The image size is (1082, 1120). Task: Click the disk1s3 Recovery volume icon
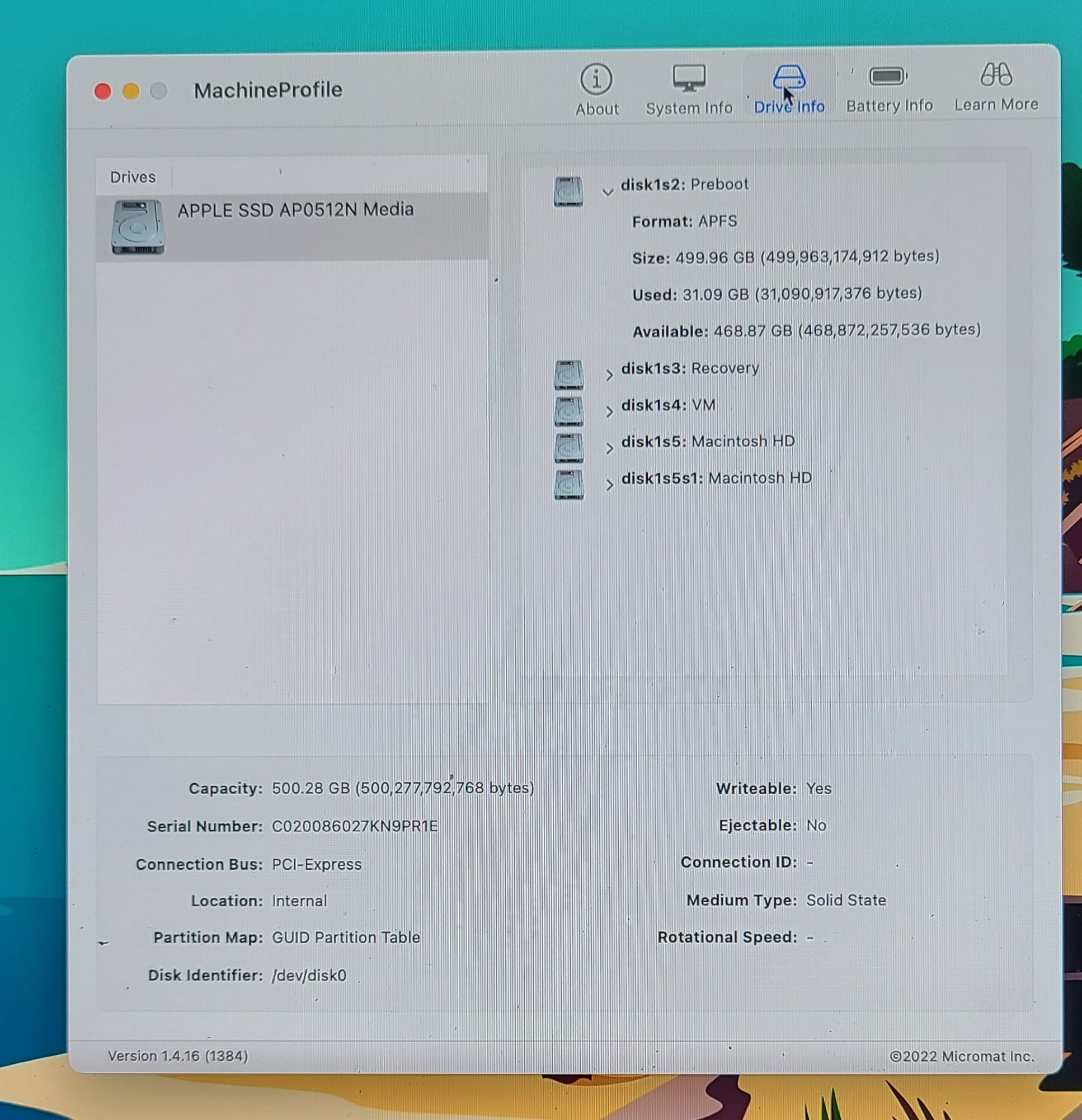pyautogui.click(x=568, y=375)
